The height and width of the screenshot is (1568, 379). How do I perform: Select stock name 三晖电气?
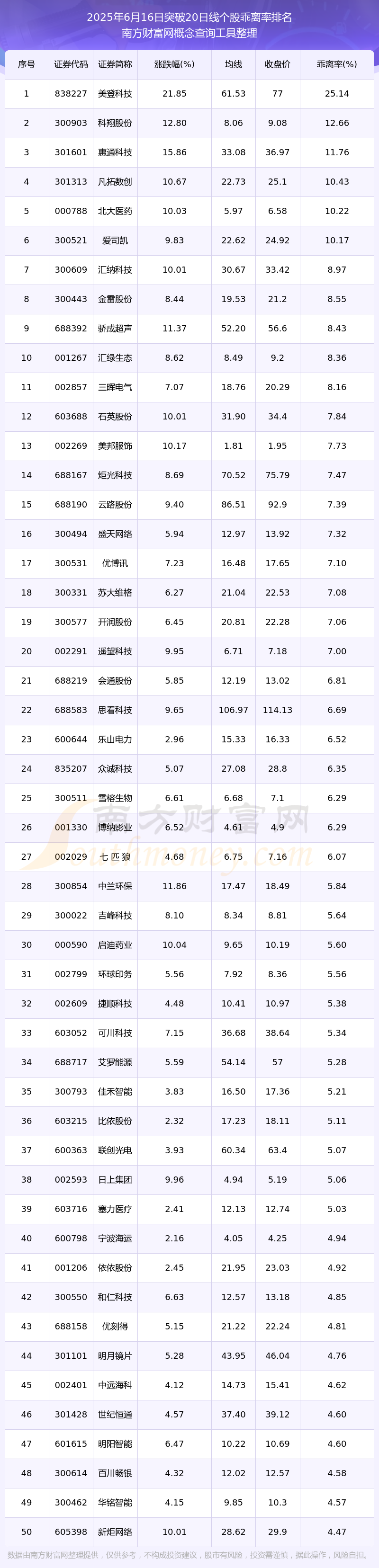point(115,387)
